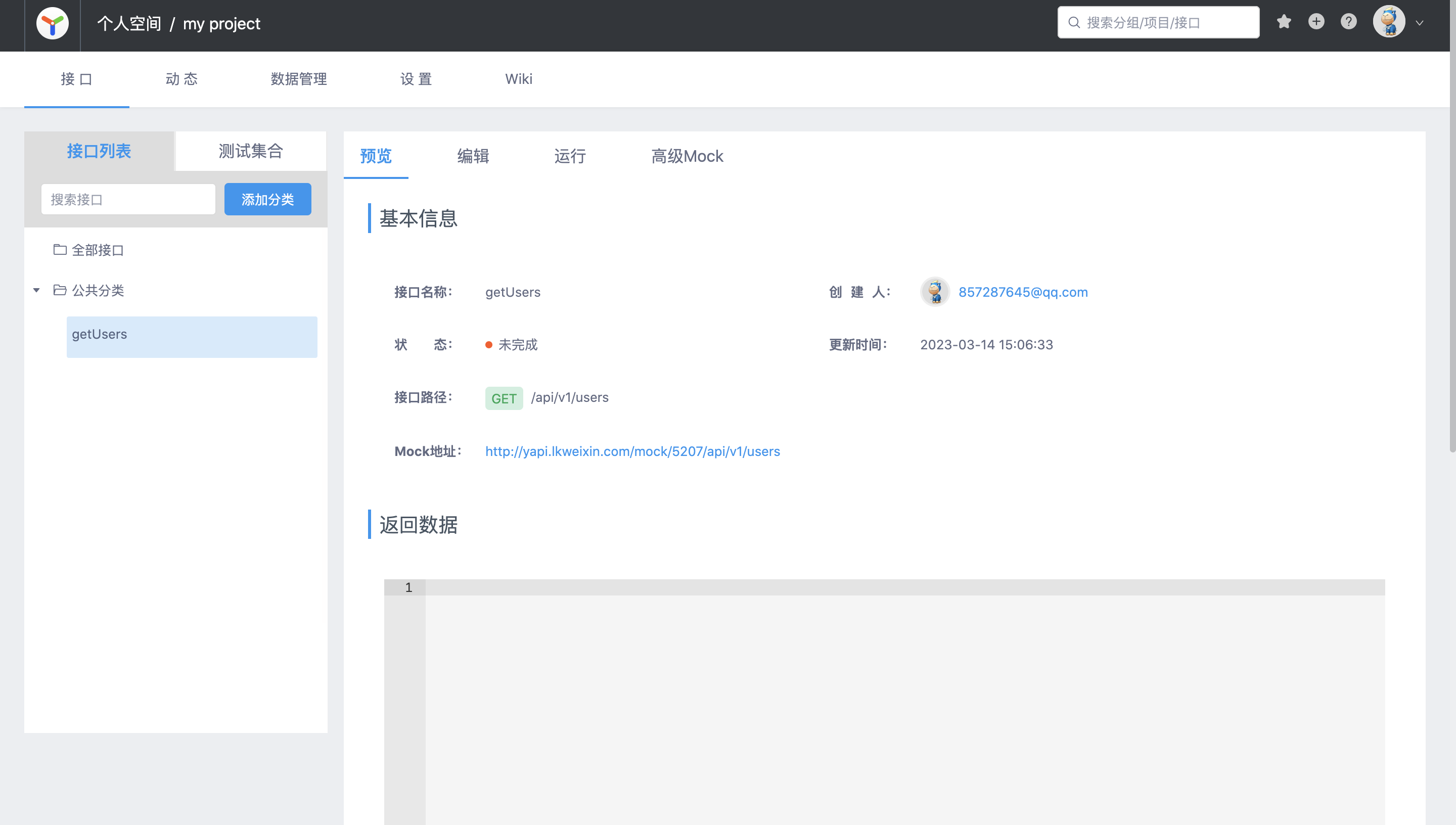Click the 添加分类 button
This screenshot has width=1456, height=825.
[267, 199]
